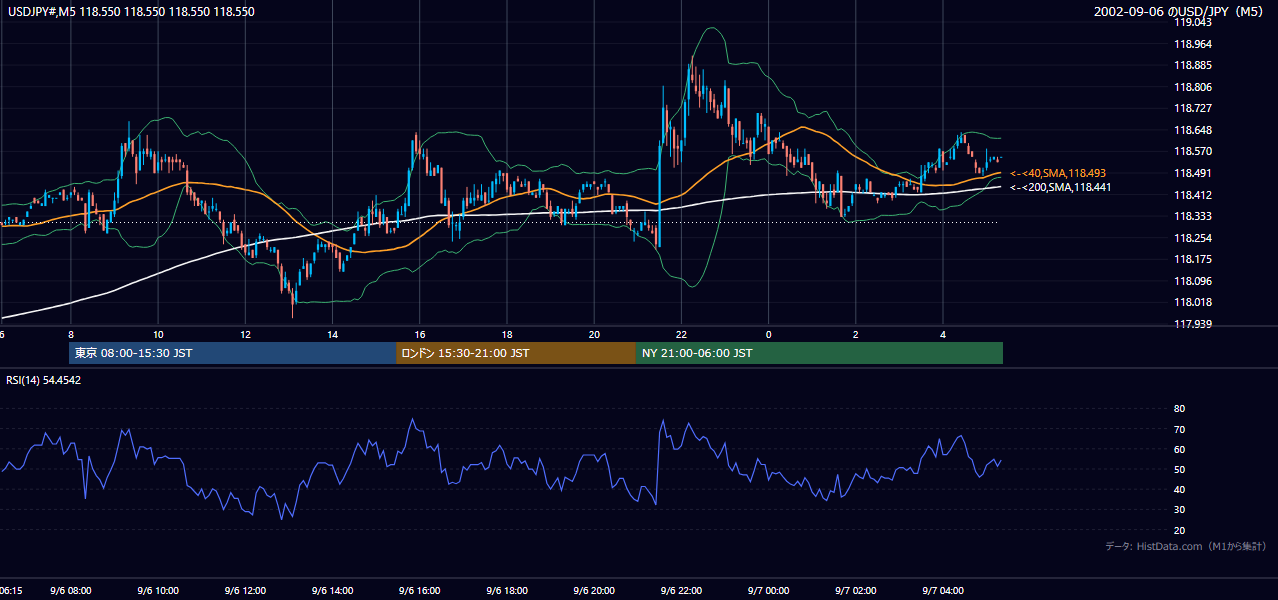Select the 東京 08:00-15:30 JST session bar

pyautogui.click(x=233, y=353)
